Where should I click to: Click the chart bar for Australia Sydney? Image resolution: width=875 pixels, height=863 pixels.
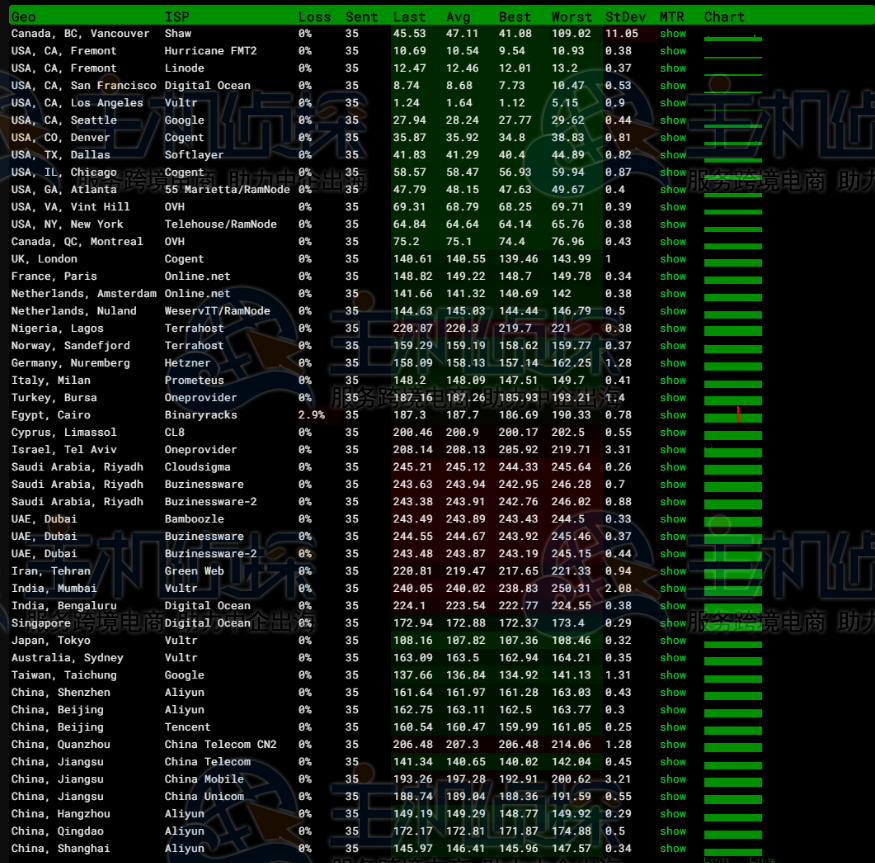point(733,658)
